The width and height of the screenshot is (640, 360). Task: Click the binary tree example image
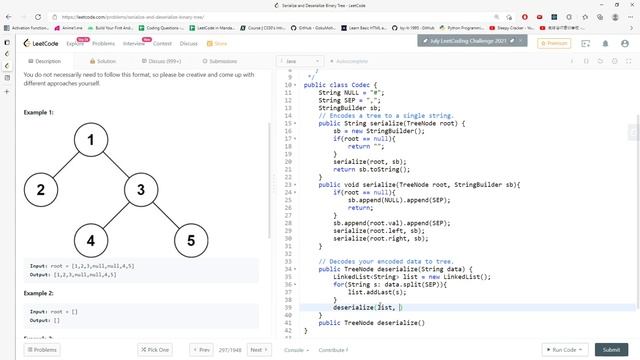coord(116,190)
